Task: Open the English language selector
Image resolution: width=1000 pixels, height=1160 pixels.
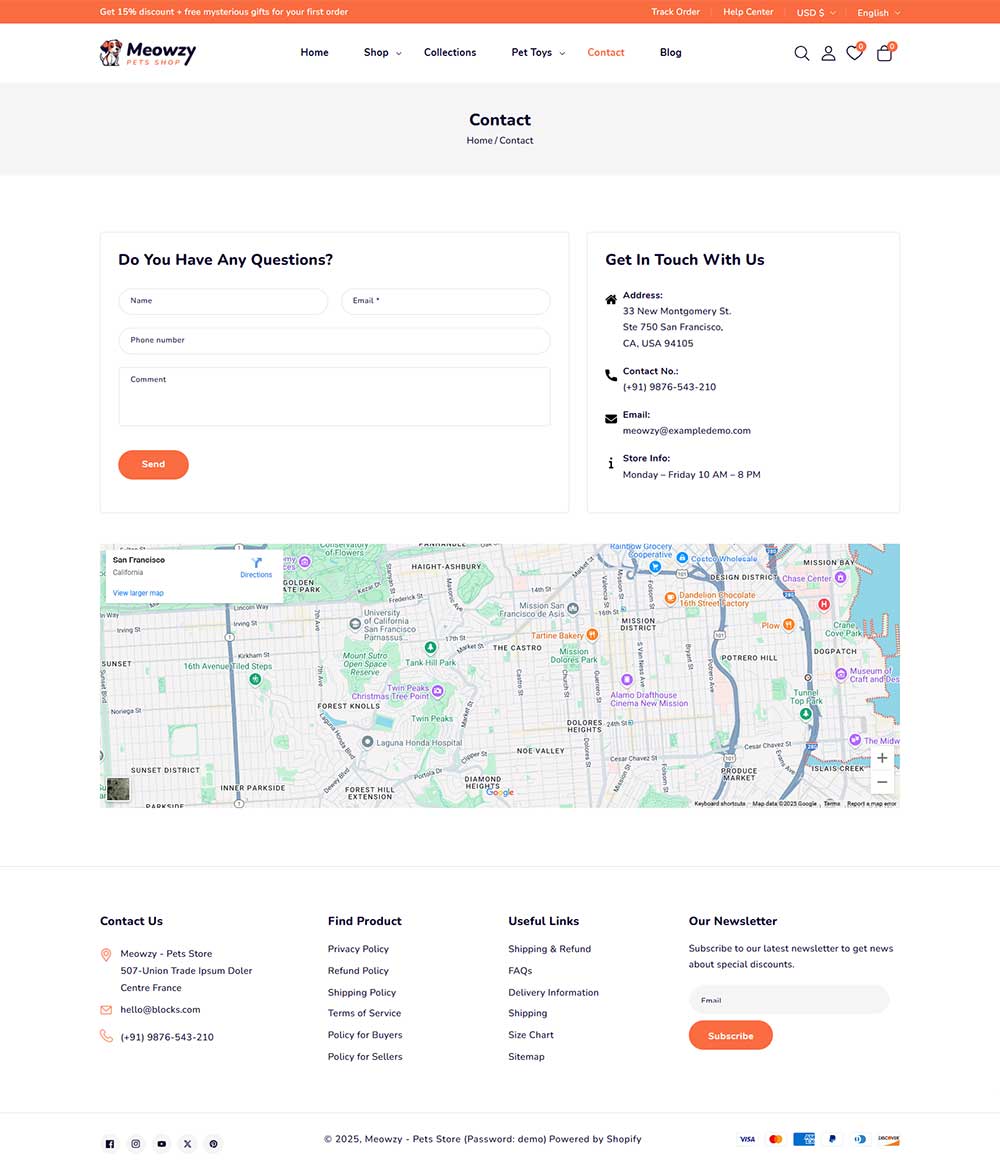Action: point(874,12)
